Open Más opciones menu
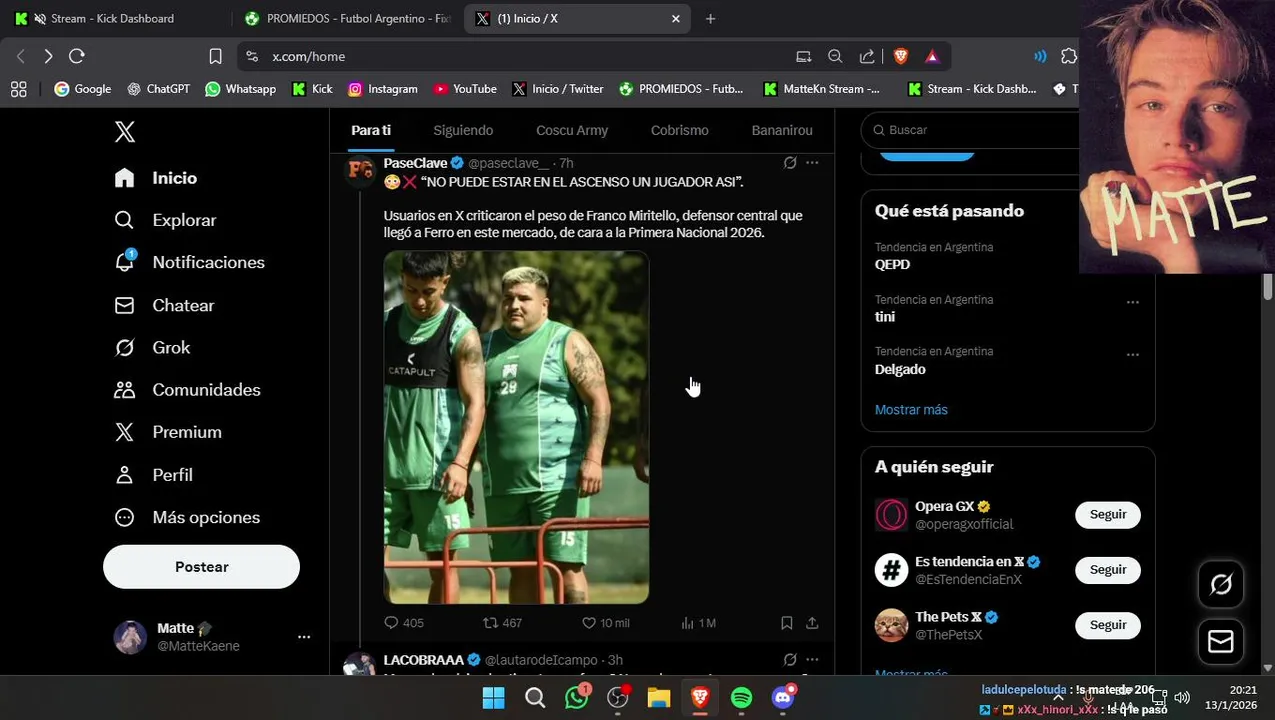 click(x=187, y=517)
